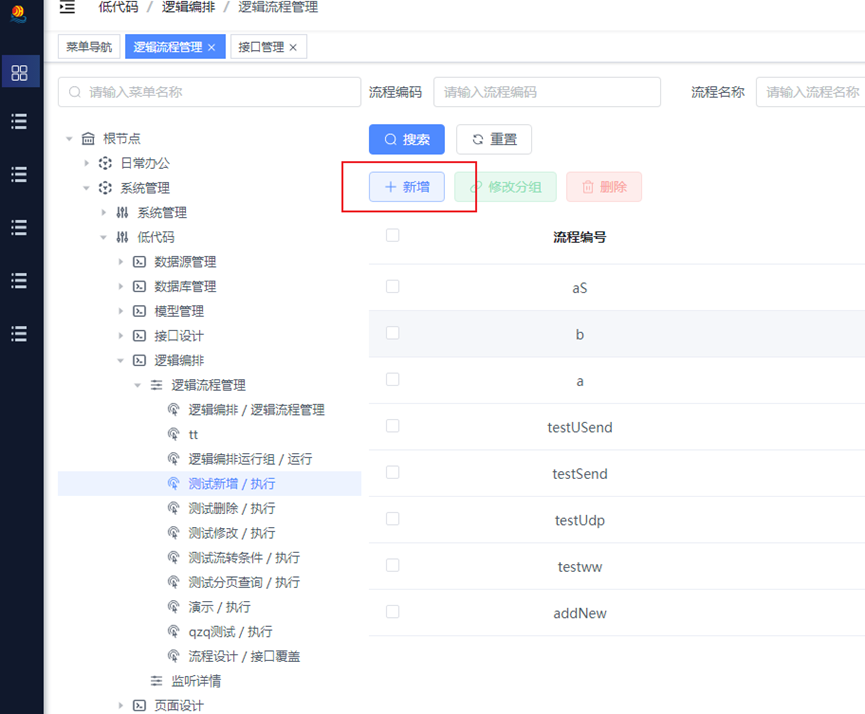
Task: Expand the 数据源管理 tree node
Action: click(x=120, y=262)
